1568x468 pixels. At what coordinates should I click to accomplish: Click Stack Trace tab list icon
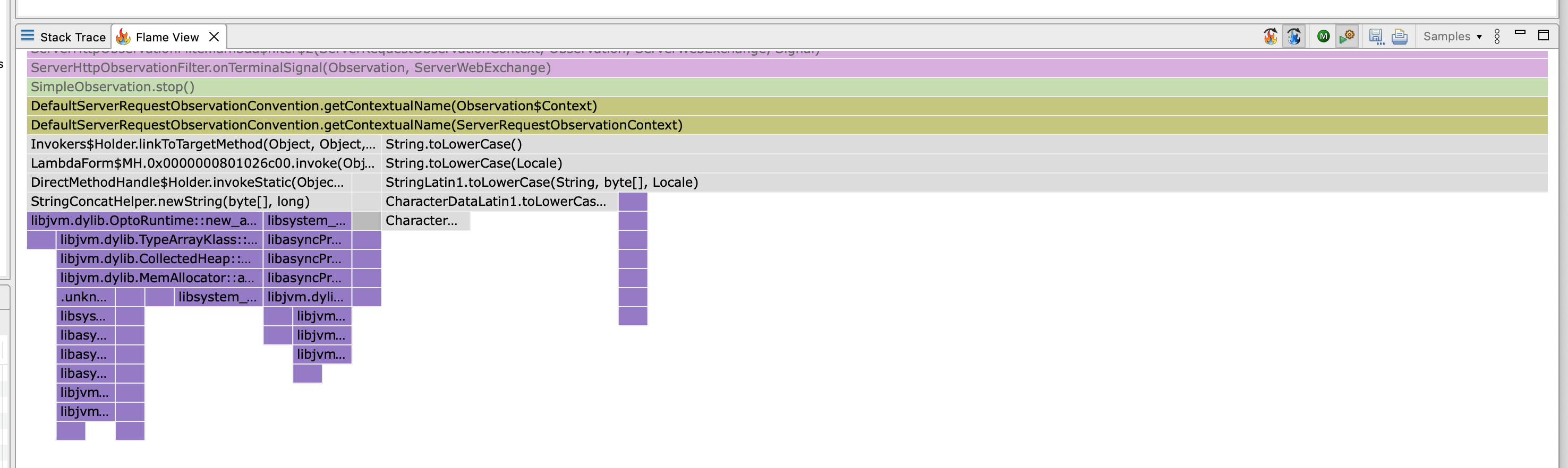pos(28,35)
